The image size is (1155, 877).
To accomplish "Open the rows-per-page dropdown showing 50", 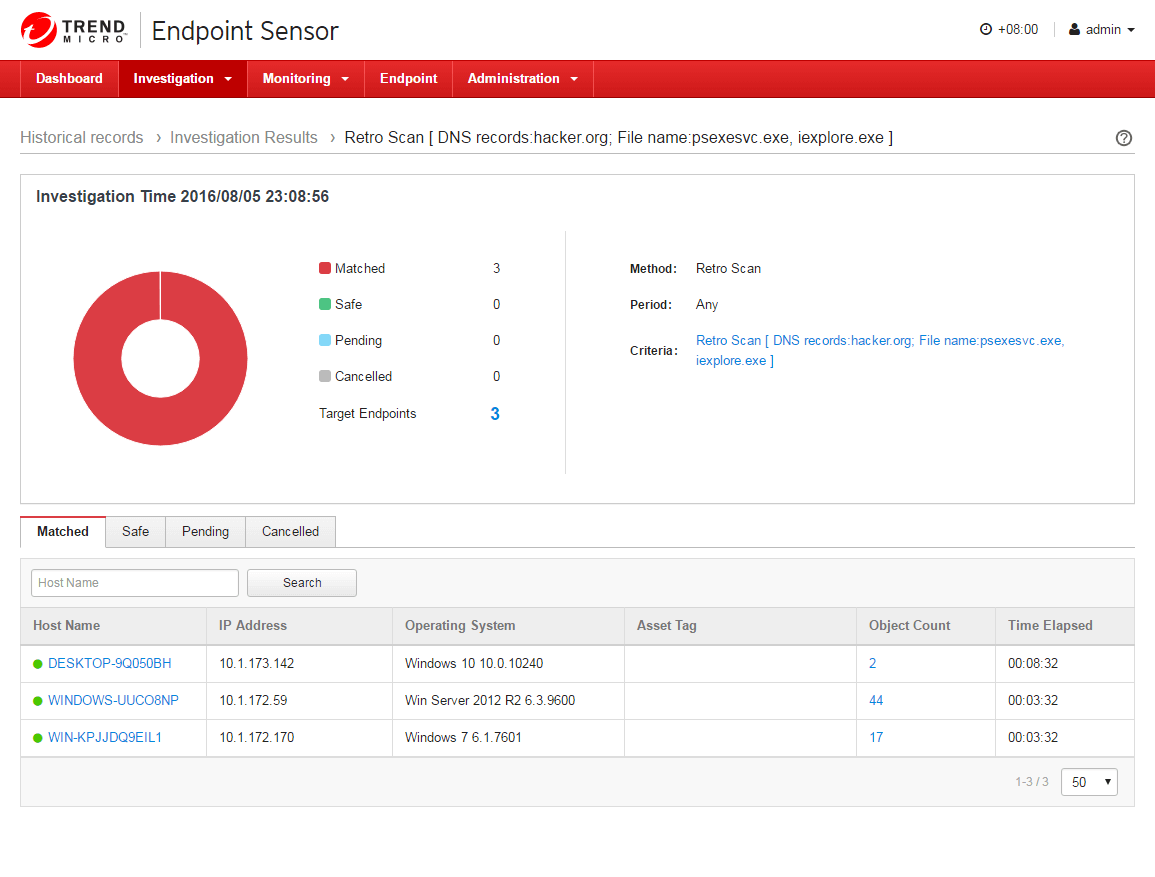I will click(x=1088, y=782).
